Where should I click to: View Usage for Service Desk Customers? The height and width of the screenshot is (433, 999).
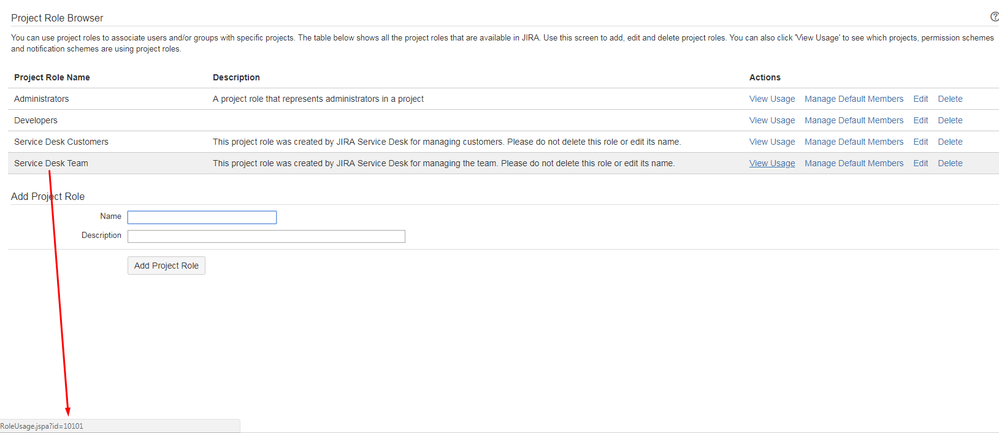(772, 141)
